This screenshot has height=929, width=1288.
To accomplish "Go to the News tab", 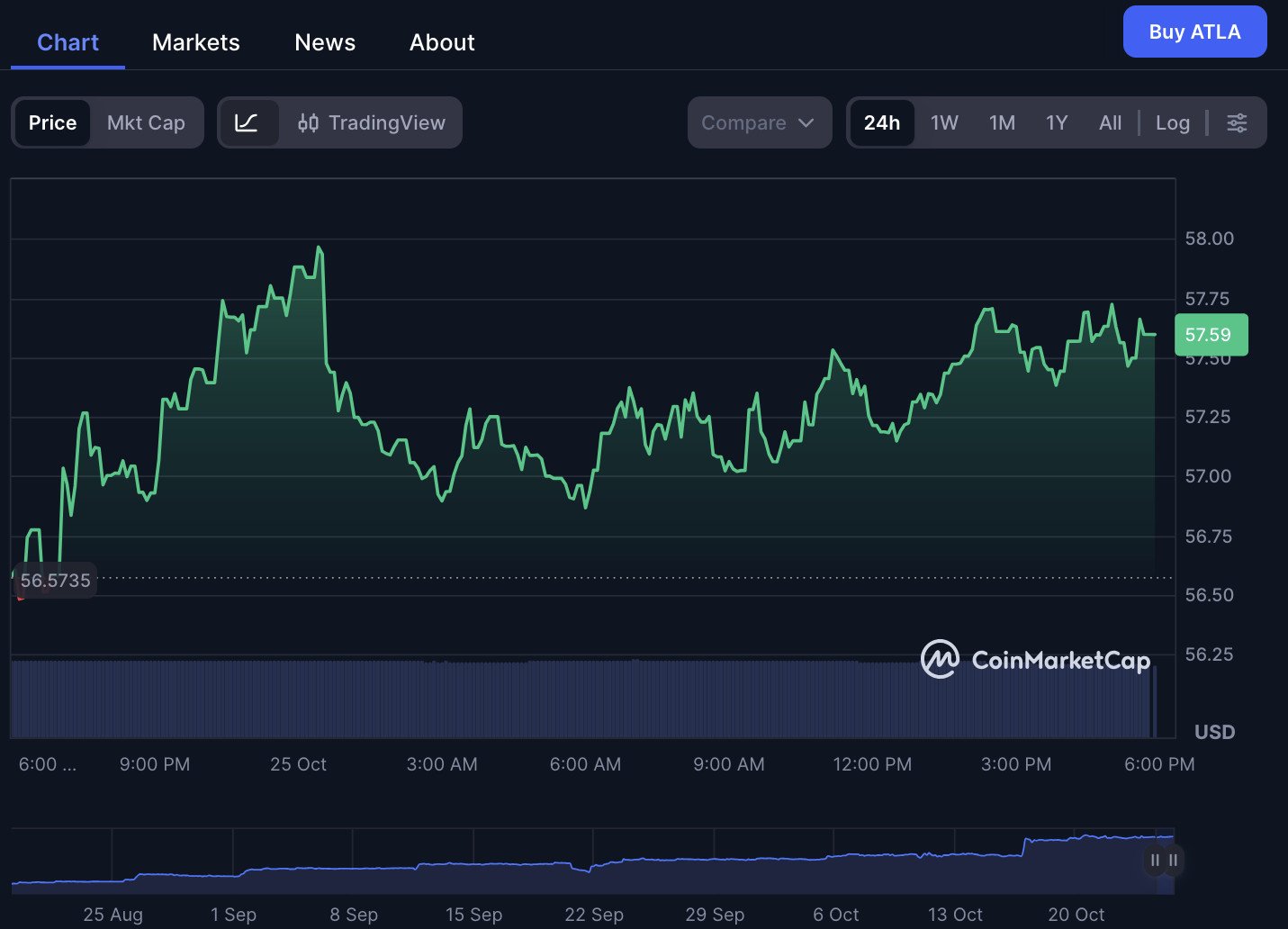I will tap(325, 42).
